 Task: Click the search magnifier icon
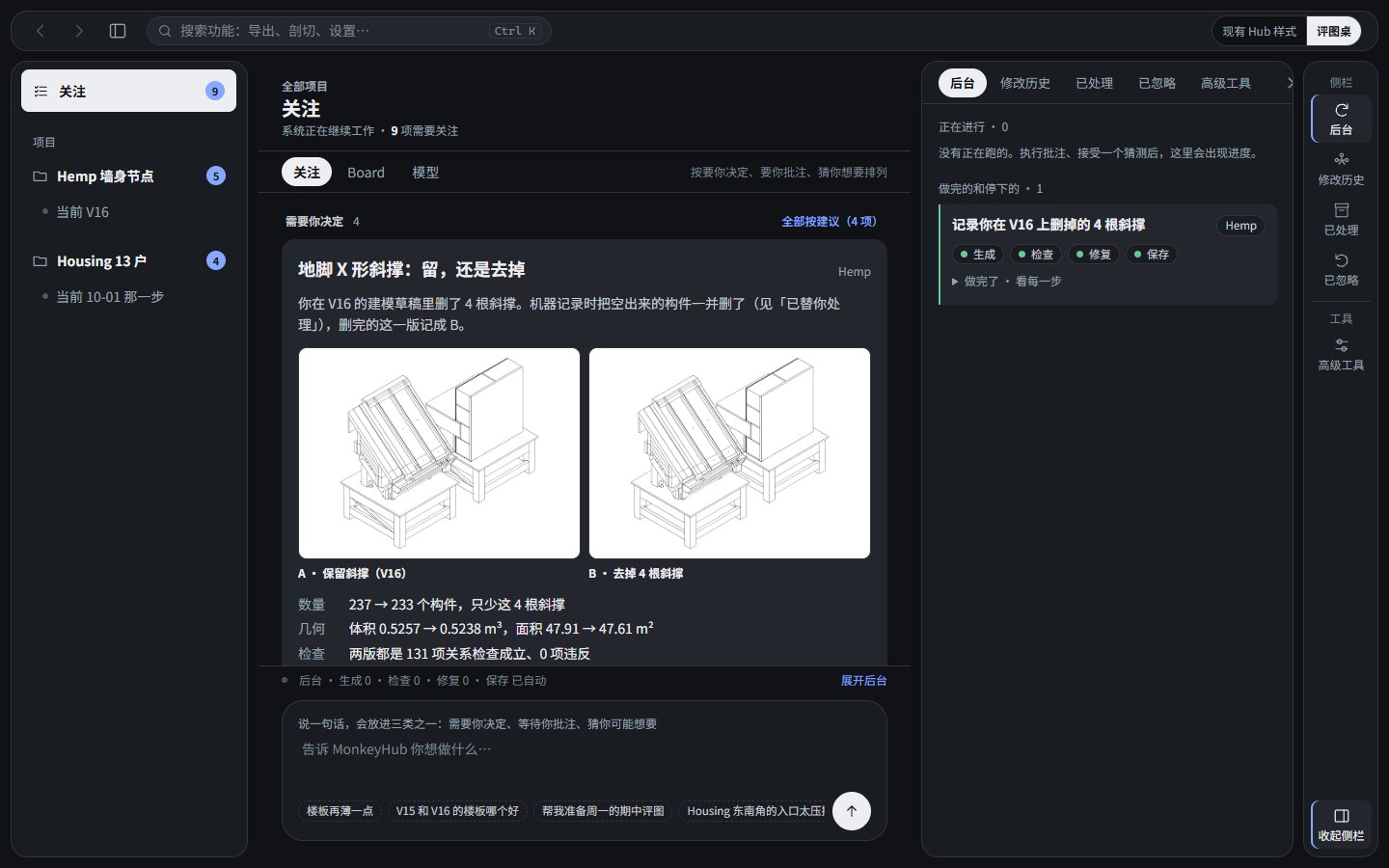(x=165, y=31)
